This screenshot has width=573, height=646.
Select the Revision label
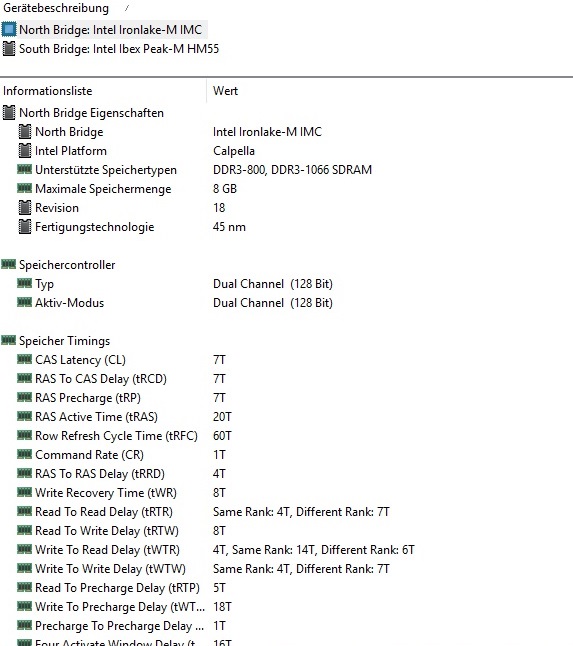(57, 208)
